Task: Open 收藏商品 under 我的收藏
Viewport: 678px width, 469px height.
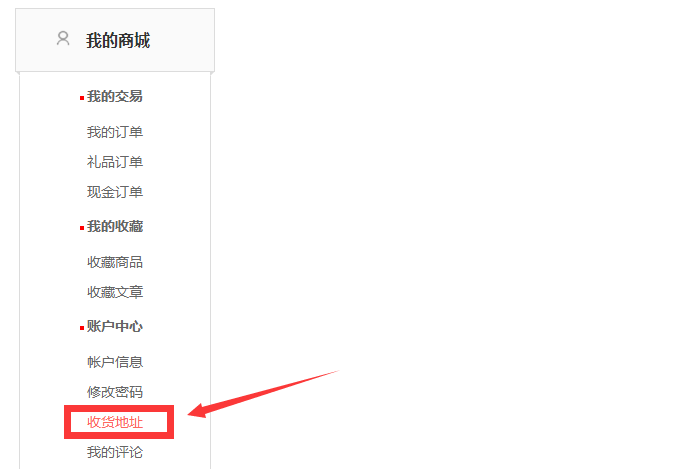Action: (x=115, y=262)
